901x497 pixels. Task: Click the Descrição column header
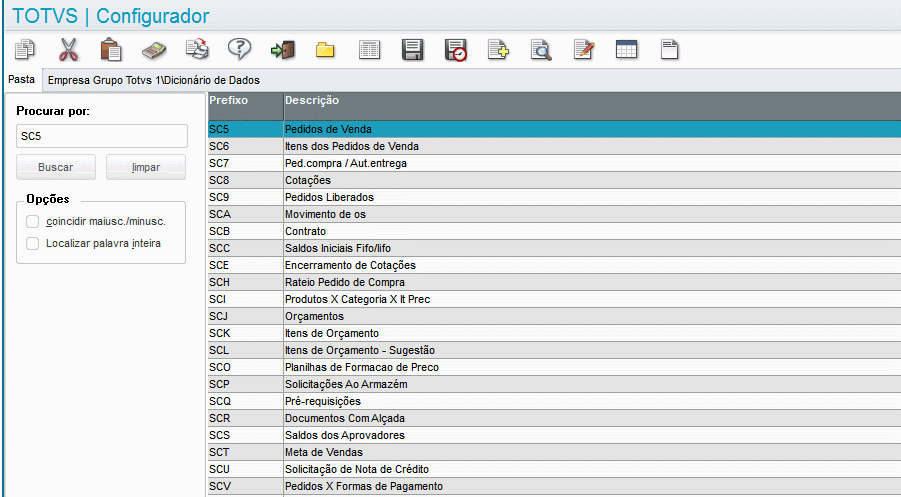592,106
